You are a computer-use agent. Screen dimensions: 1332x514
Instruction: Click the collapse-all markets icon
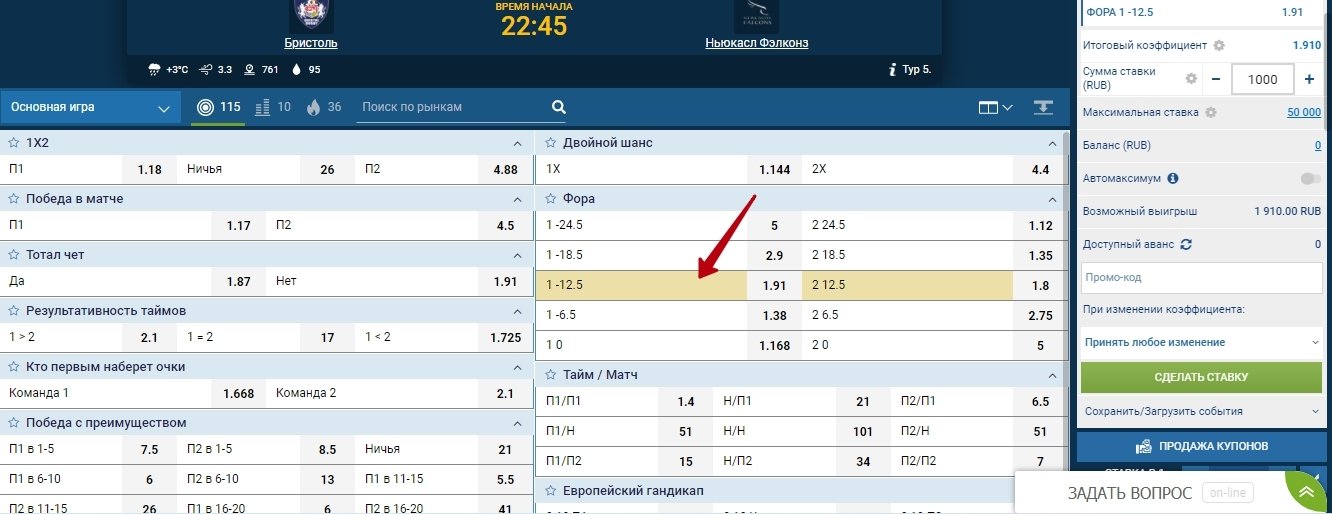[x=1044, y=108]
